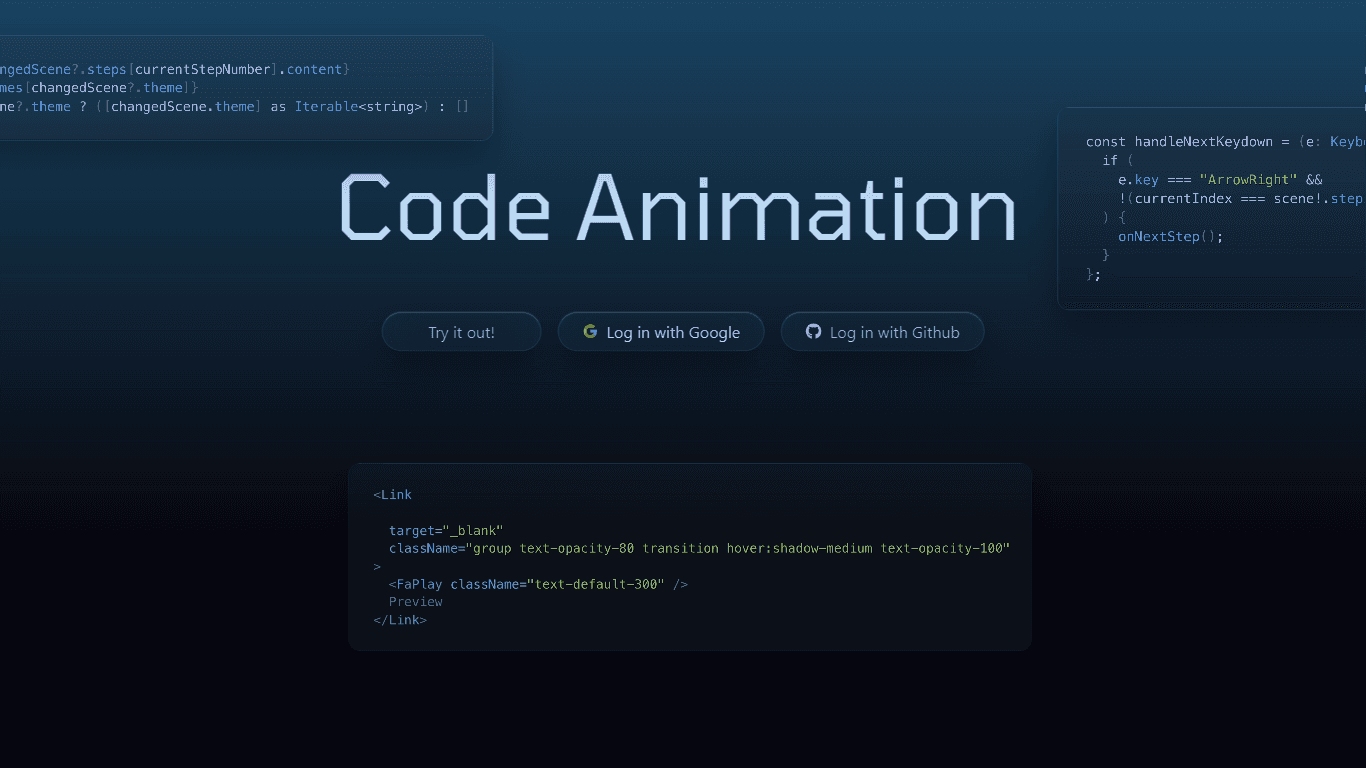The image size is (1366, 768).
Task: Sign in using Log in with Google
Action: coord(661,332)
